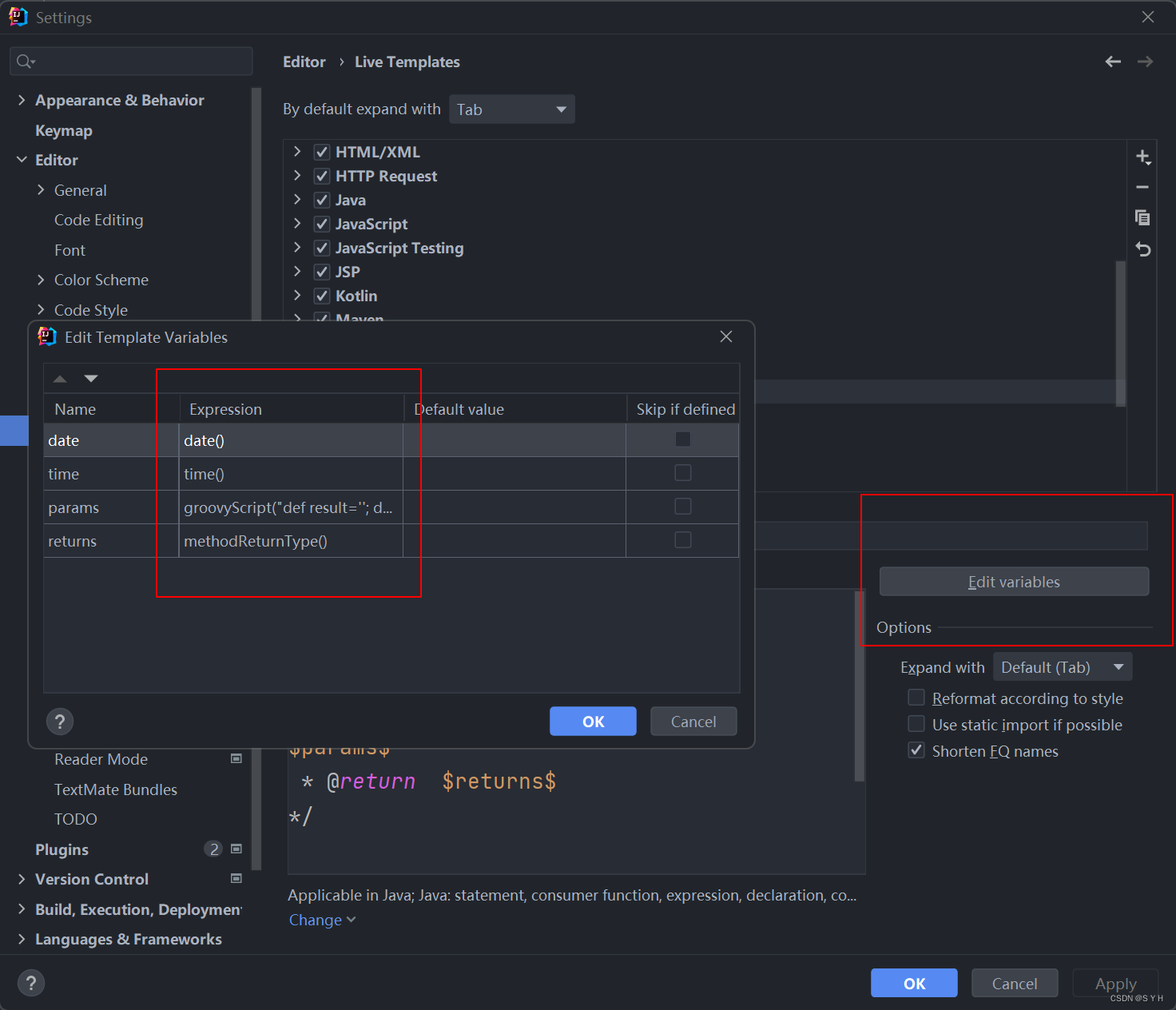Click the Reader Mode project-level icon
Image resolution: width=1176 pixels, height=1010 pixels.
point(236,758)
